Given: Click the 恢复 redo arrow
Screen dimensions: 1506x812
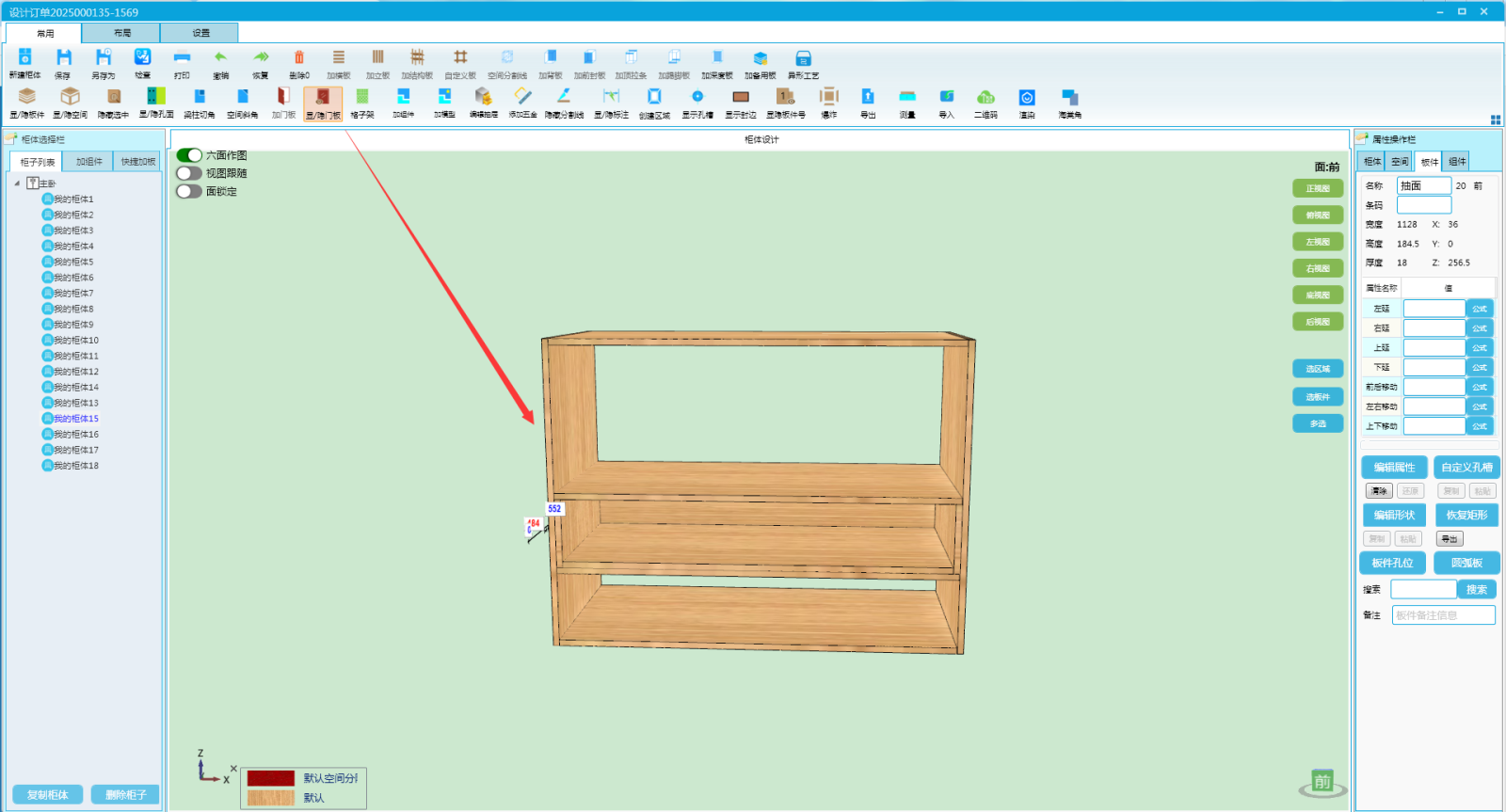Looking at the screenshot, I should (261, 57).
